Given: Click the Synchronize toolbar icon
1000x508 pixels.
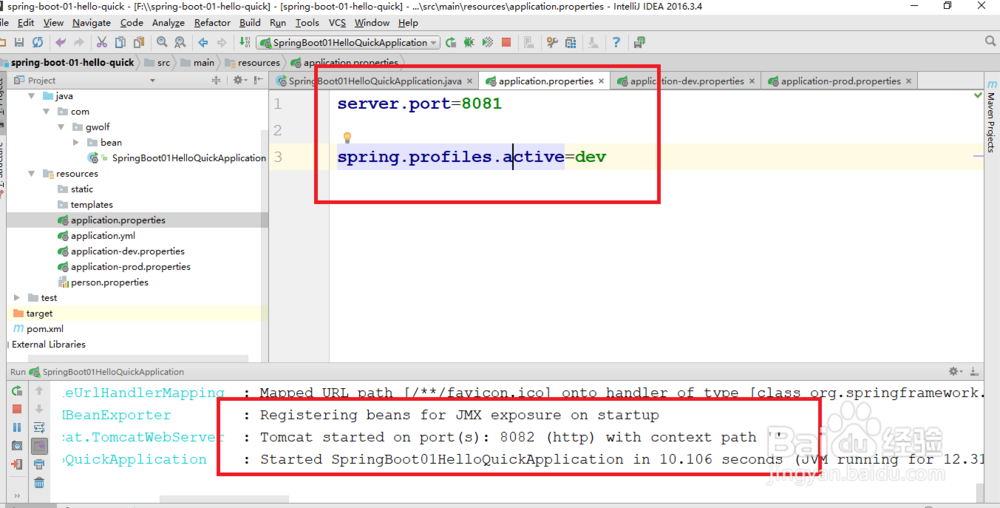Looking at the screenshot, I should (x=38, y=43).
